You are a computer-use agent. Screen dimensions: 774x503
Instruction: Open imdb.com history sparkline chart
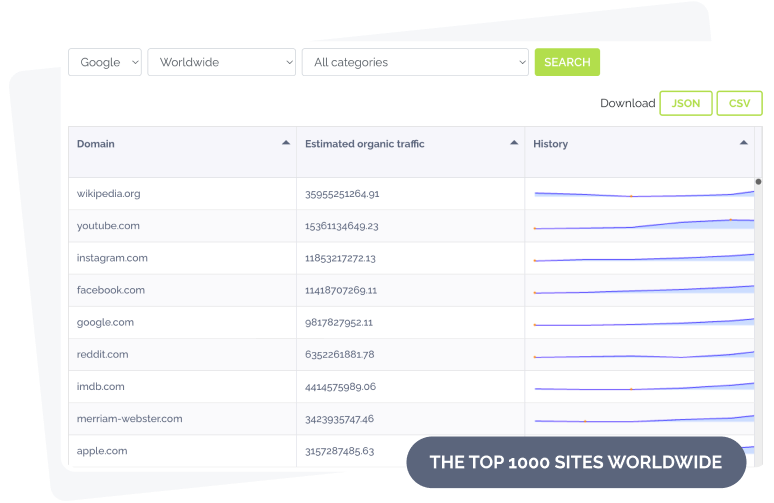tap(644, 387)
